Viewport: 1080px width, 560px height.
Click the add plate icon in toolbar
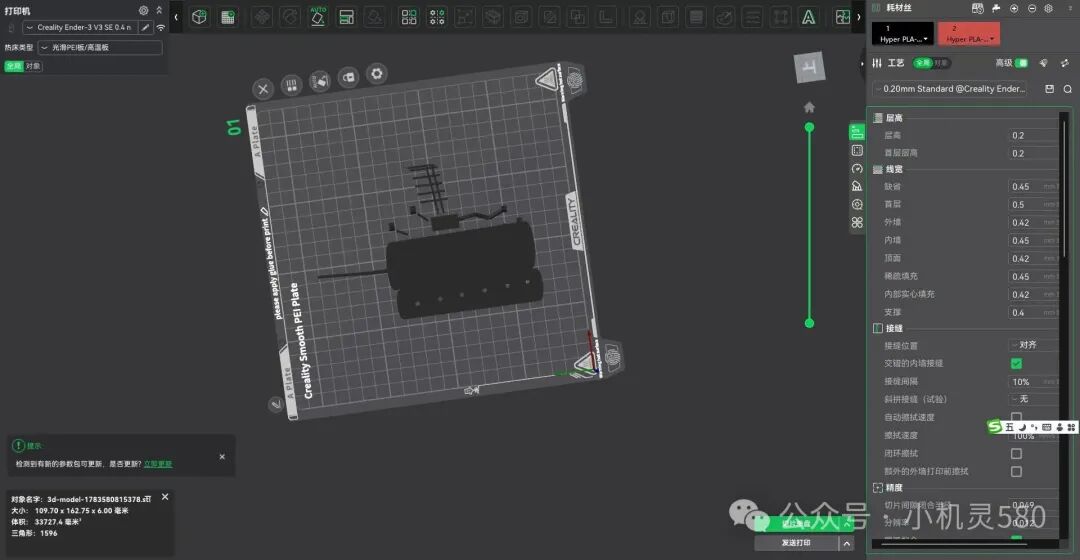[x=228, y=17]
